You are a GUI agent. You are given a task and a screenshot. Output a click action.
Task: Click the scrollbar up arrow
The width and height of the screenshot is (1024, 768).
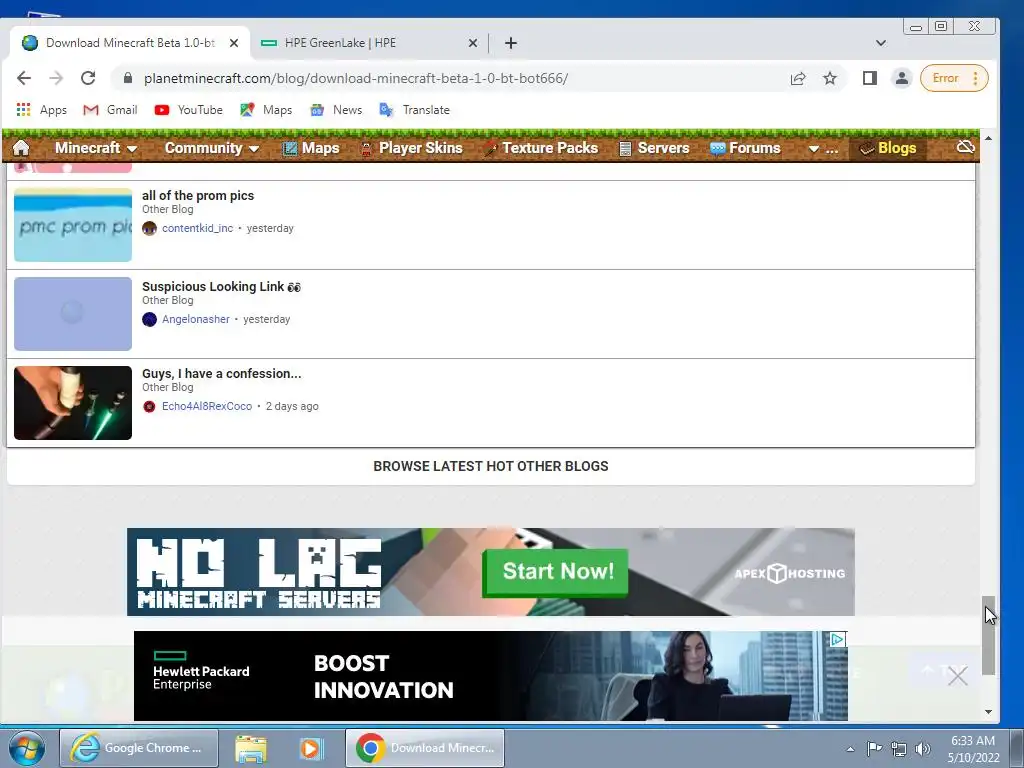click(x=989, y=138)
